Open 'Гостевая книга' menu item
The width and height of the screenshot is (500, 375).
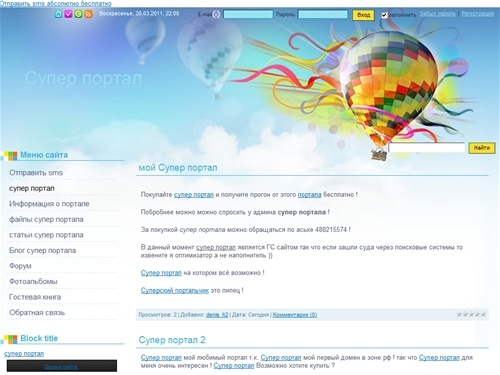[x=35, y=297]
